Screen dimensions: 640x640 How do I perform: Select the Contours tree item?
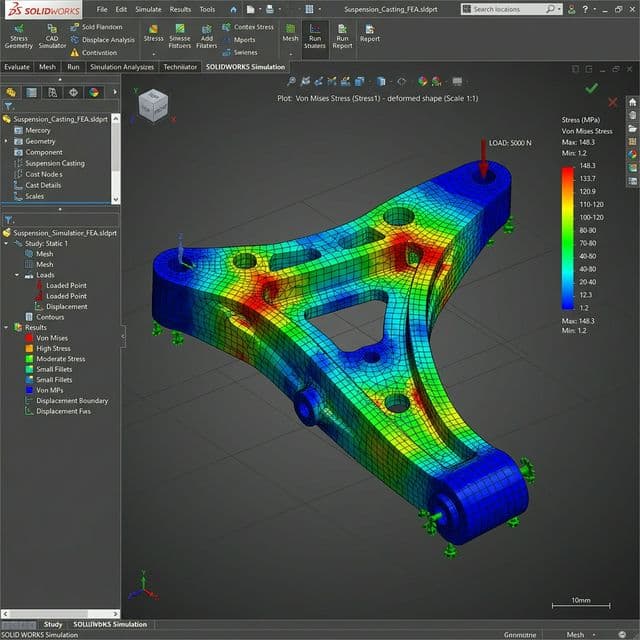coord(50,317)
